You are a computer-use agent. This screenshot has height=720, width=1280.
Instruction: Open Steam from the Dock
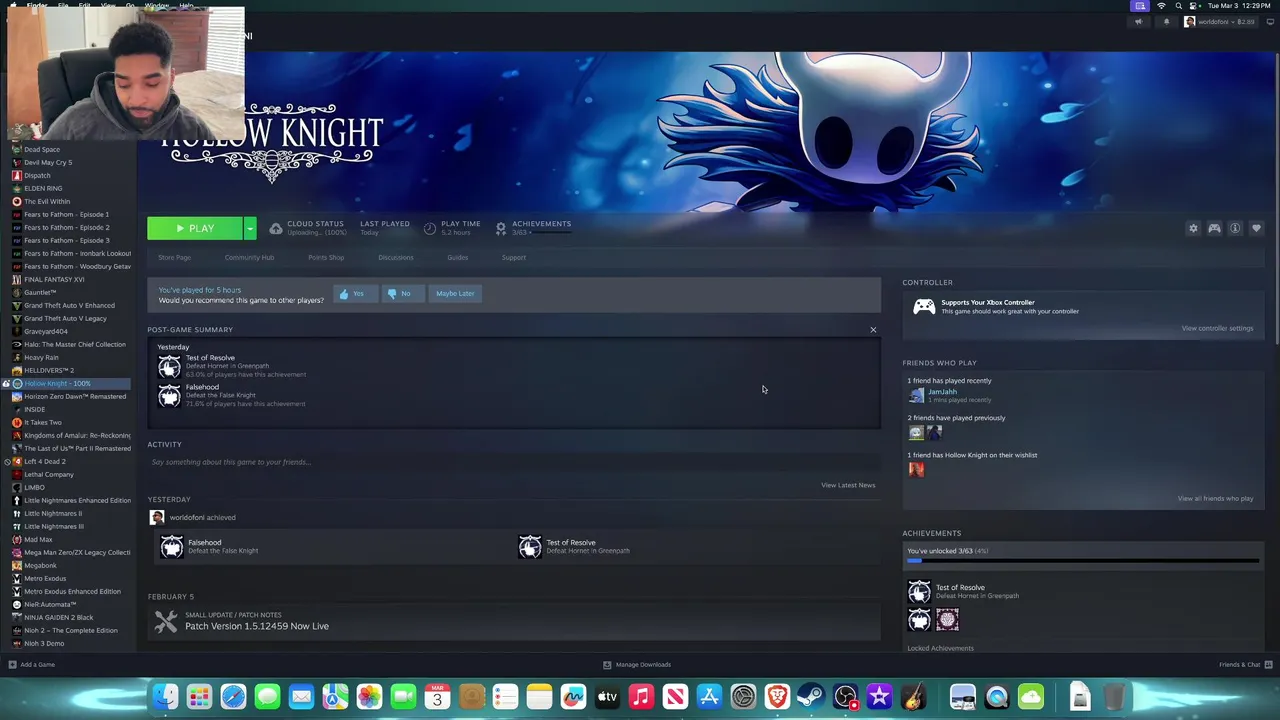(811, 697)
